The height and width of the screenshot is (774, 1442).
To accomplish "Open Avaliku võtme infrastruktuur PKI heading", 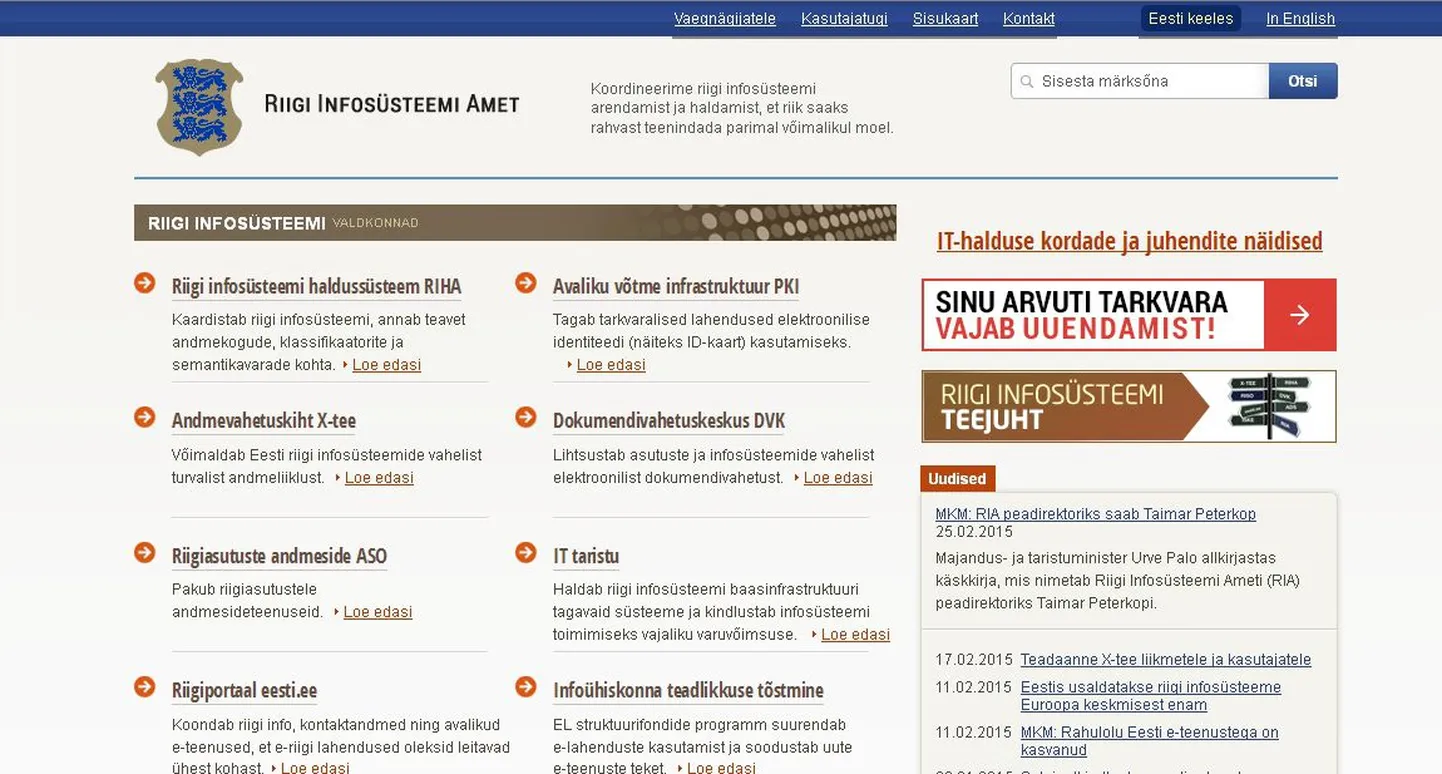I will [676, 287].
